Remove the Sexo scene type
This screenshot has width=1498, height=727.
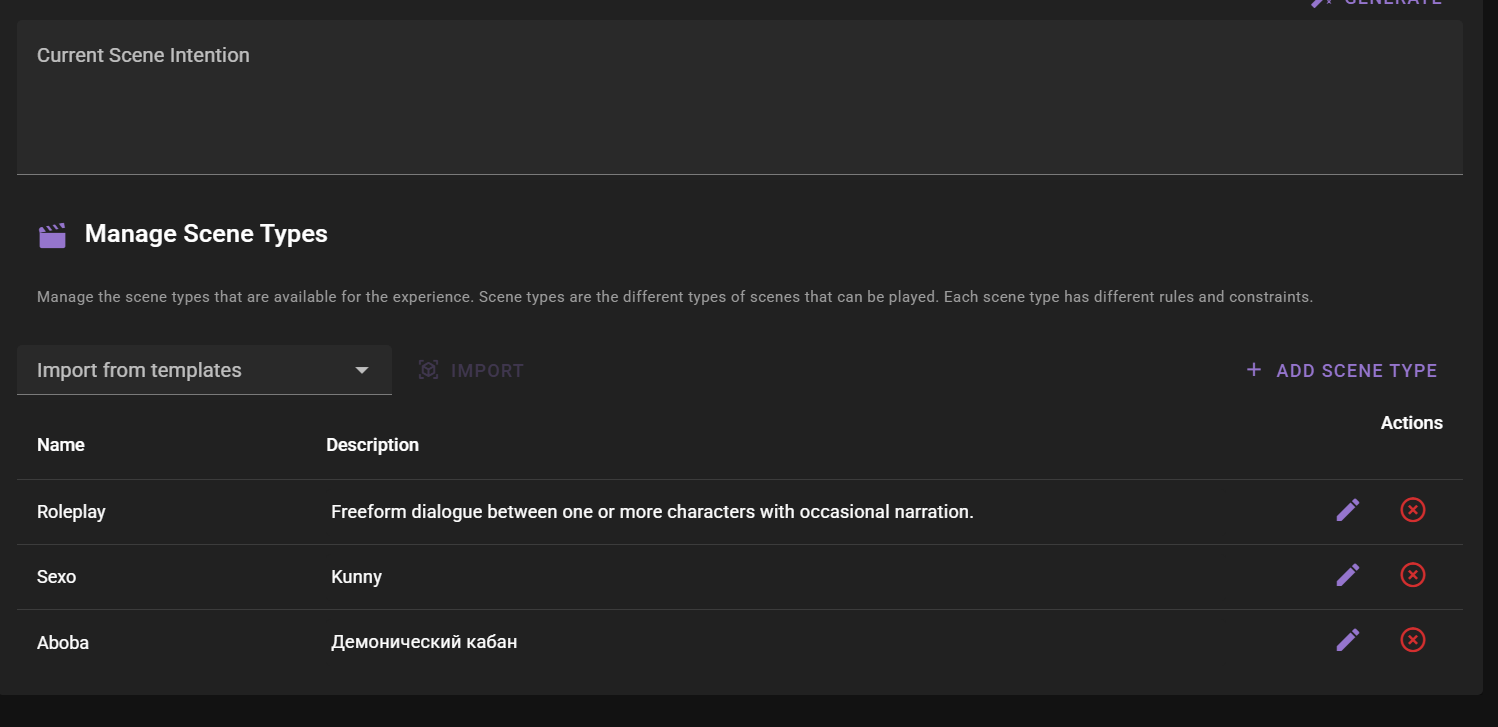[x=1412, y=575]
